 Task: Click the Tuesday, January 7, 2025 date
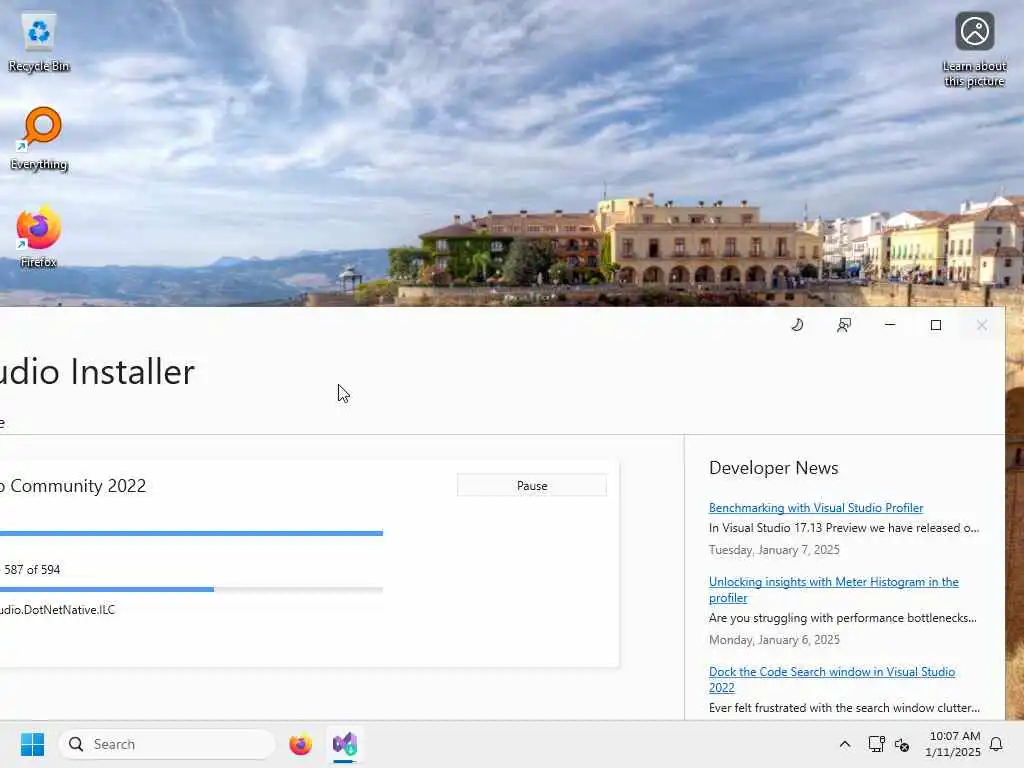click(x=774, y=549)
